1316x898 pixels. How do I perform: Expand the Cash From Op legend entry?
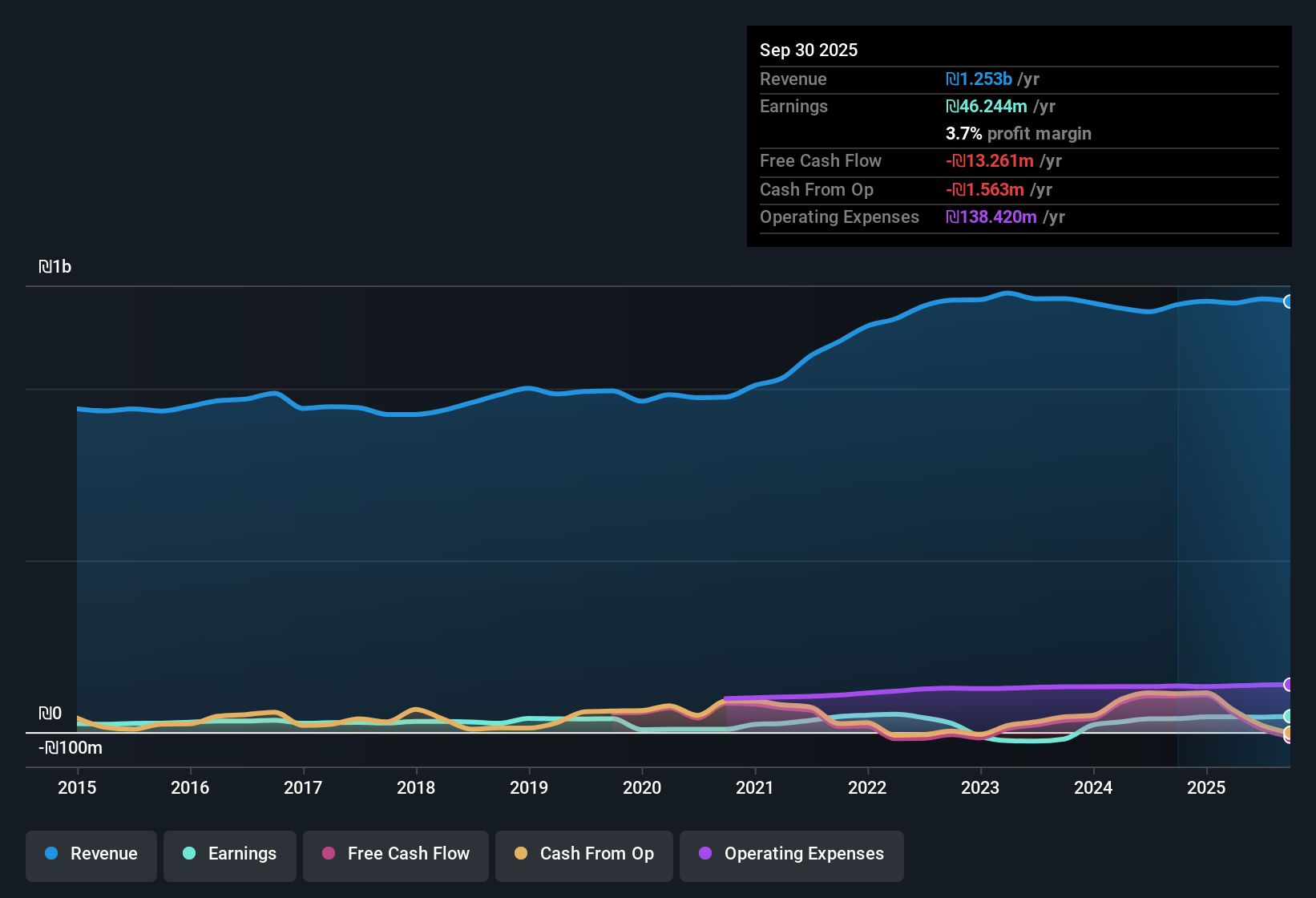pyautogui.click(x=583, y=856)
